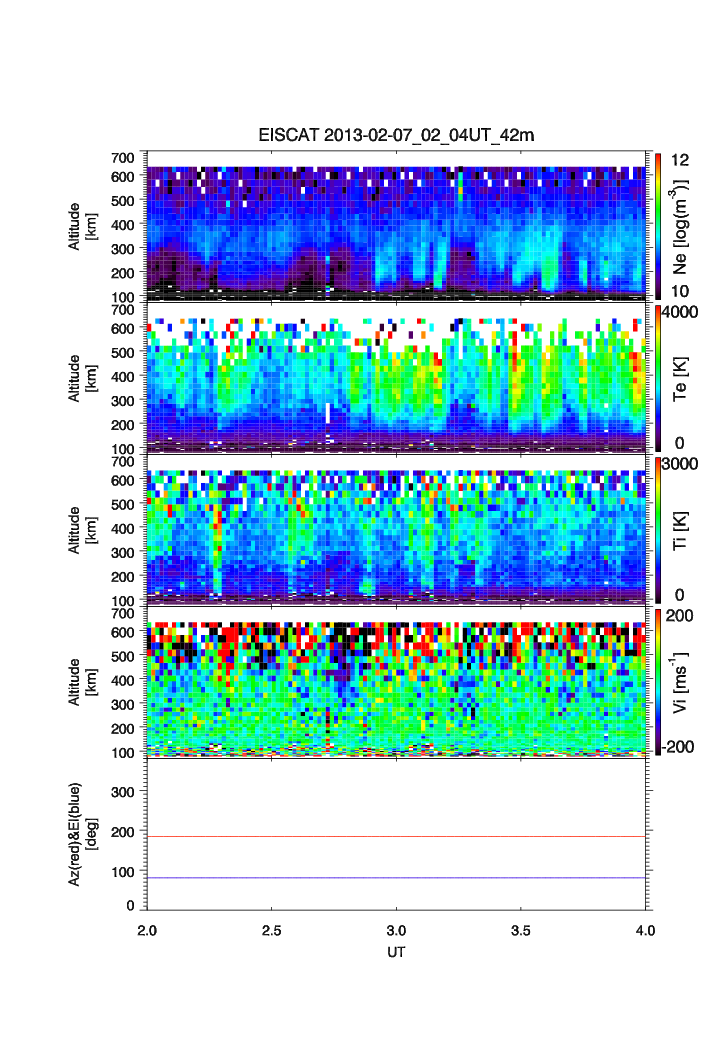Click inside the Te temperature heatmap panel
This screenshot has height=1062, width=708.
tap(396, 378)
